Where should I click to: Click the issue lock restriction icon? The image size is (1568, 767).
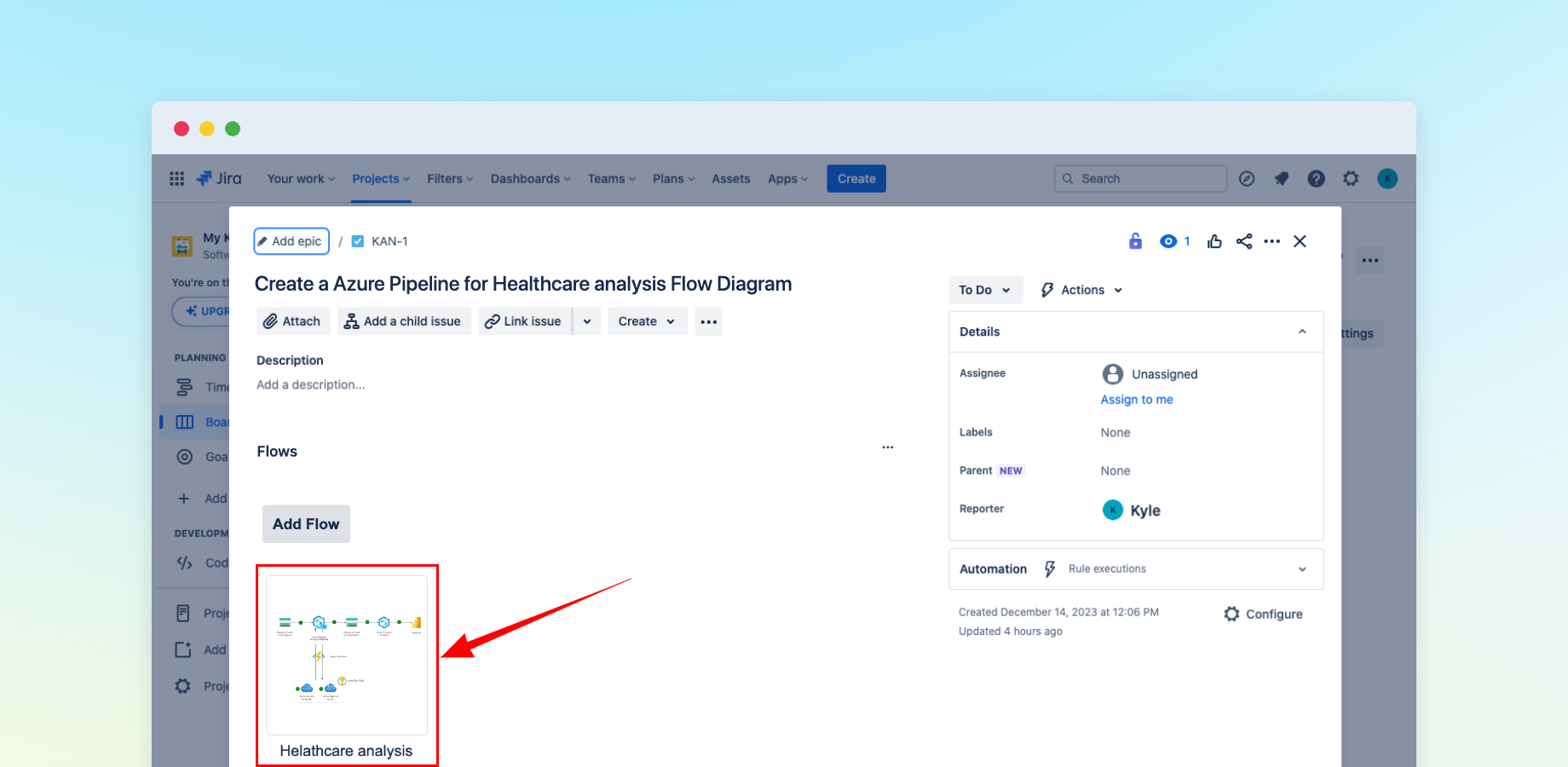point(1135,241)
